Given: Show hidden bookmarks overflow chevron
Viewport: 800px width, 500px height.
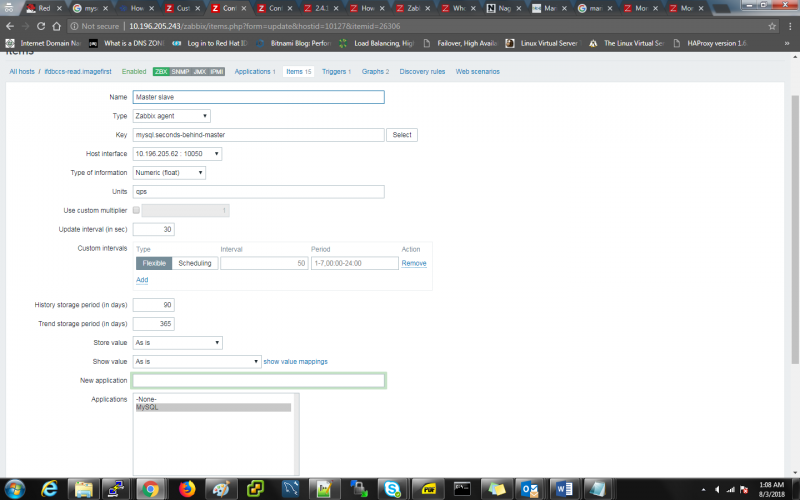Looking at the screenshot, I should (787, 43).
